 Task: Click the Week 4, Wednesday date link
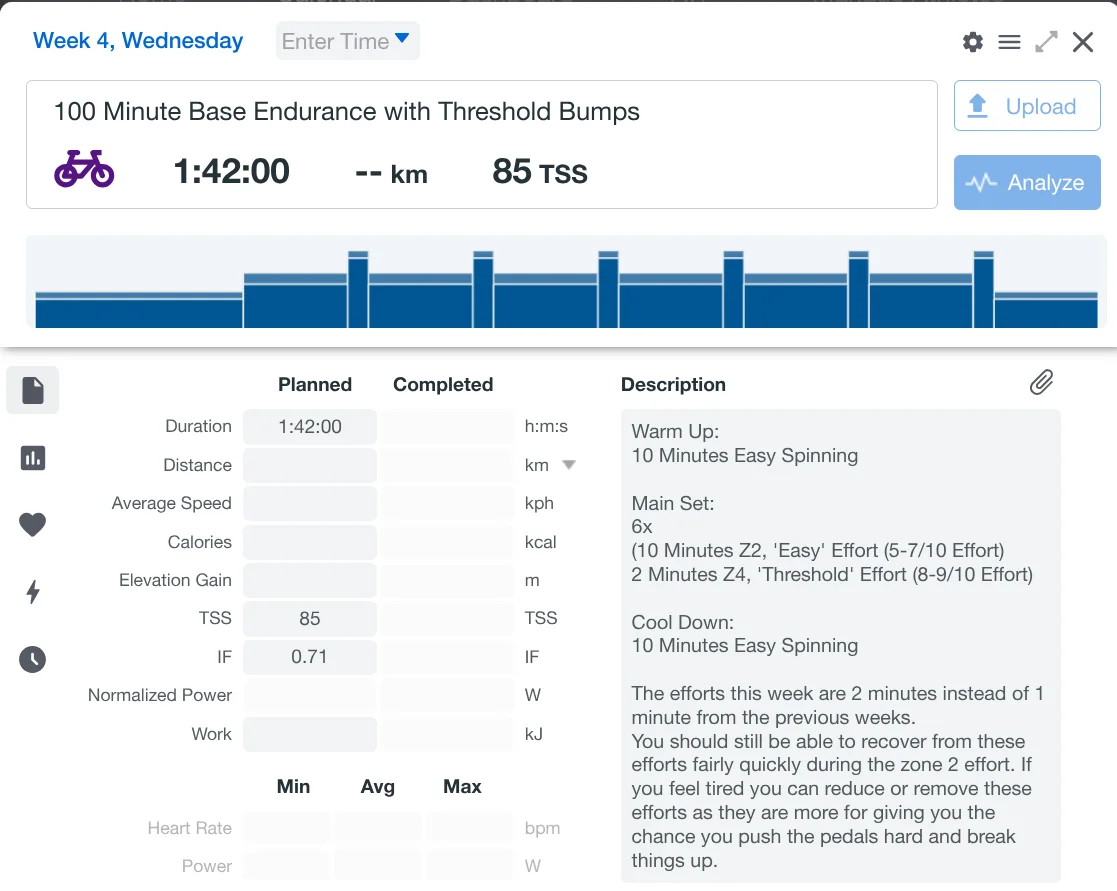coord(138,41)
